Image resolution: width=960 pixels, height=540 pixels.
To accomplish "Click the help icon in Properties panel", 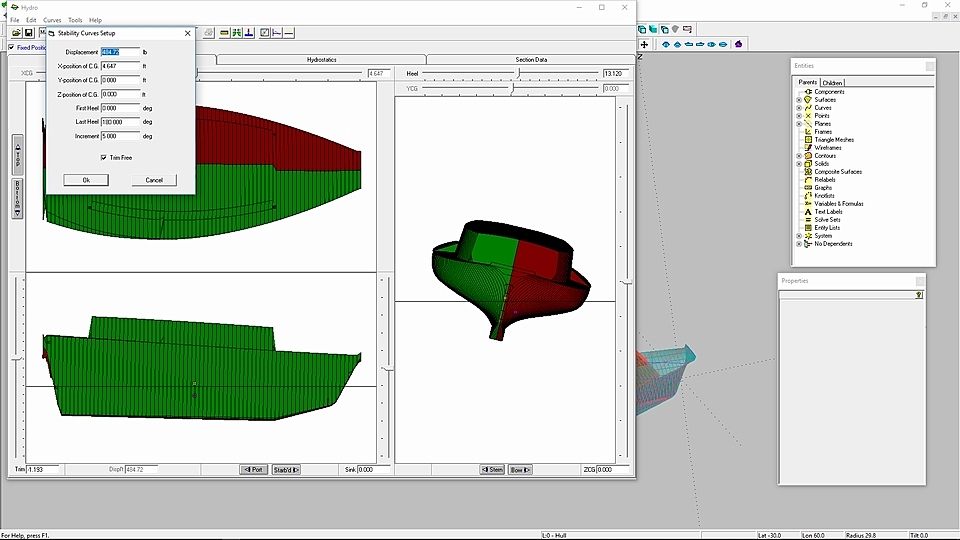I will [919, 295].
